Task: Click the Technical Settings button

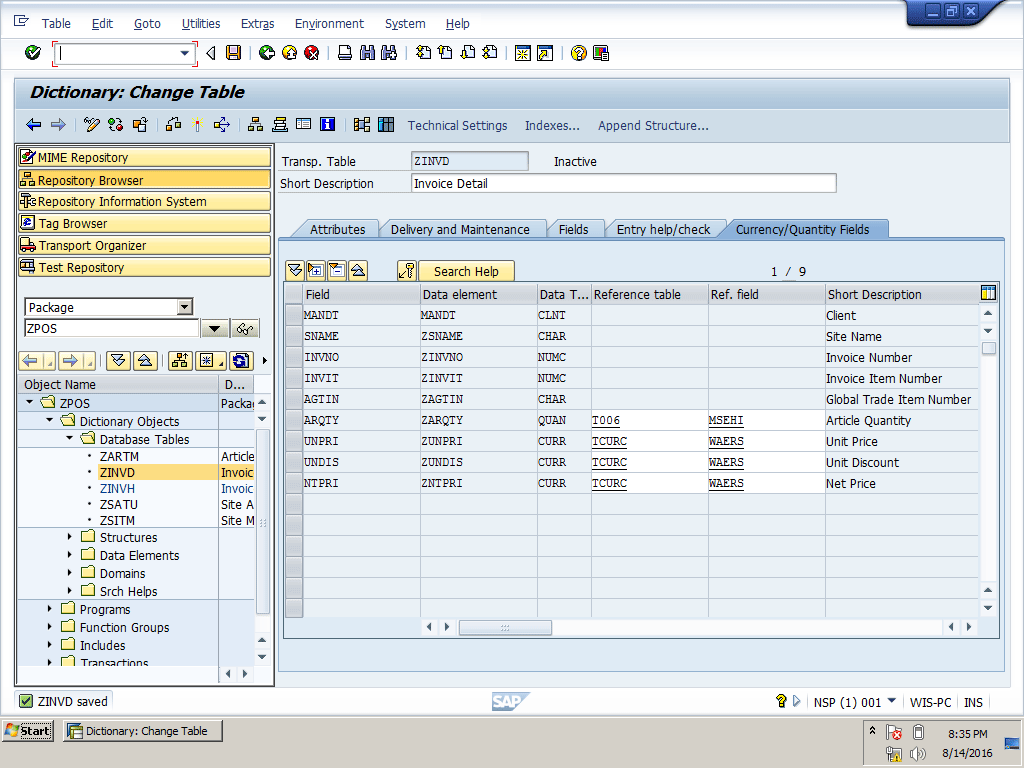Action: 457,125
